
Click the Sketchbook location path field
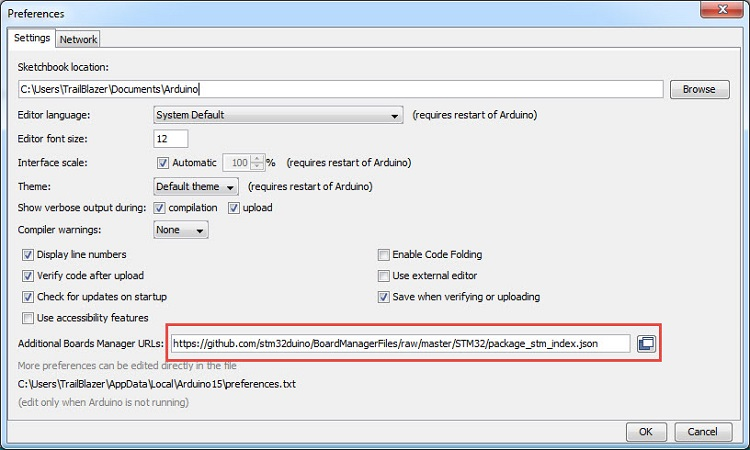341,89
